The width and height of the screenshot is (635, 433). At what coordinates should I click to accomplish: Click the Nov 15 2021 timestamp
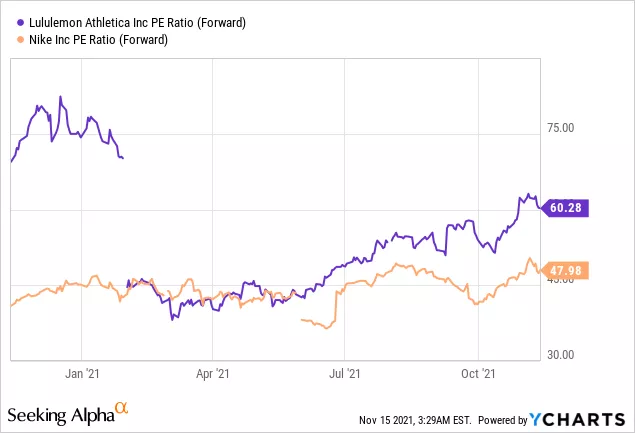coord(414,420)
